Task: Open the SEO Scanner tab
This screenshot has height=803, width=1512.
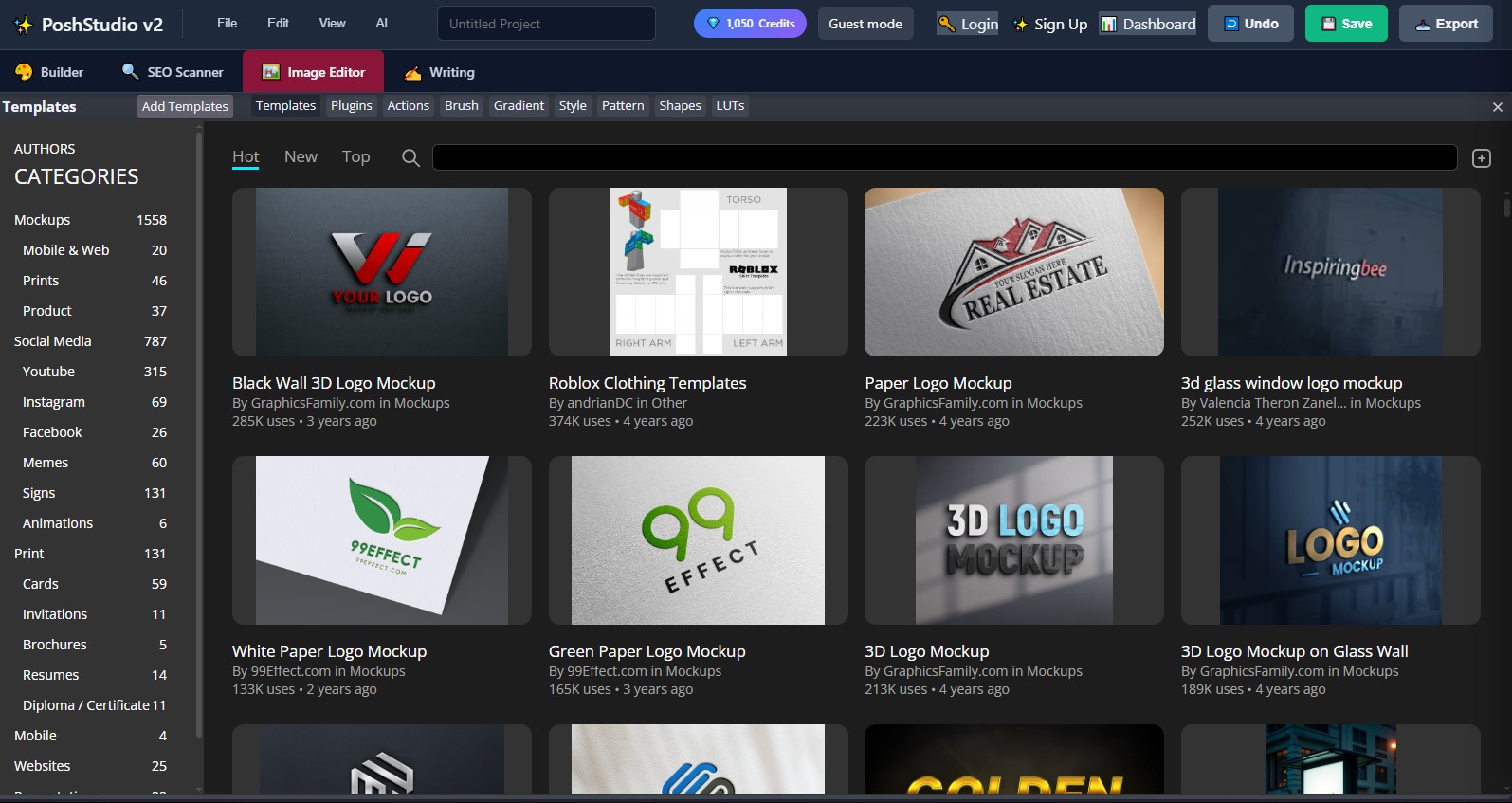Action: pyautogui.click(x=173, y=72)
